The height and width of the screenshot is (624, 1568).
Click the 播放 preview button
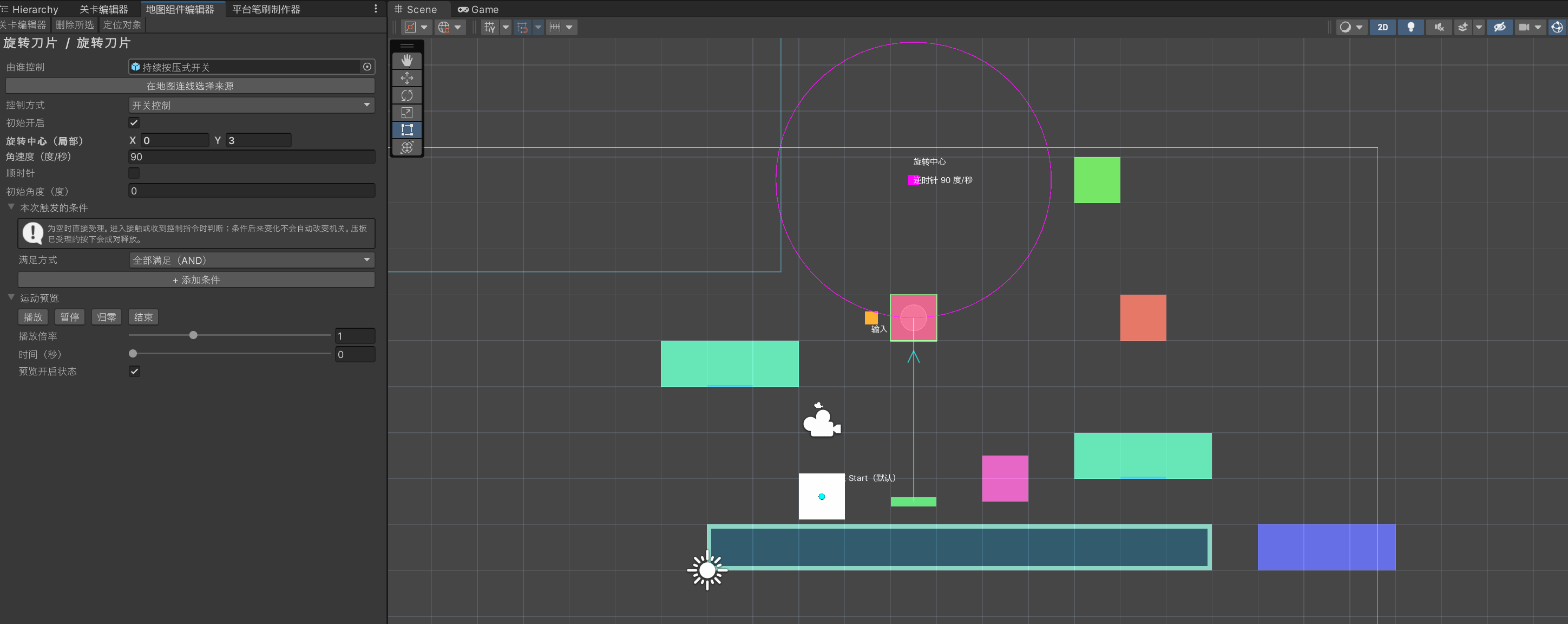click(33, 317)
